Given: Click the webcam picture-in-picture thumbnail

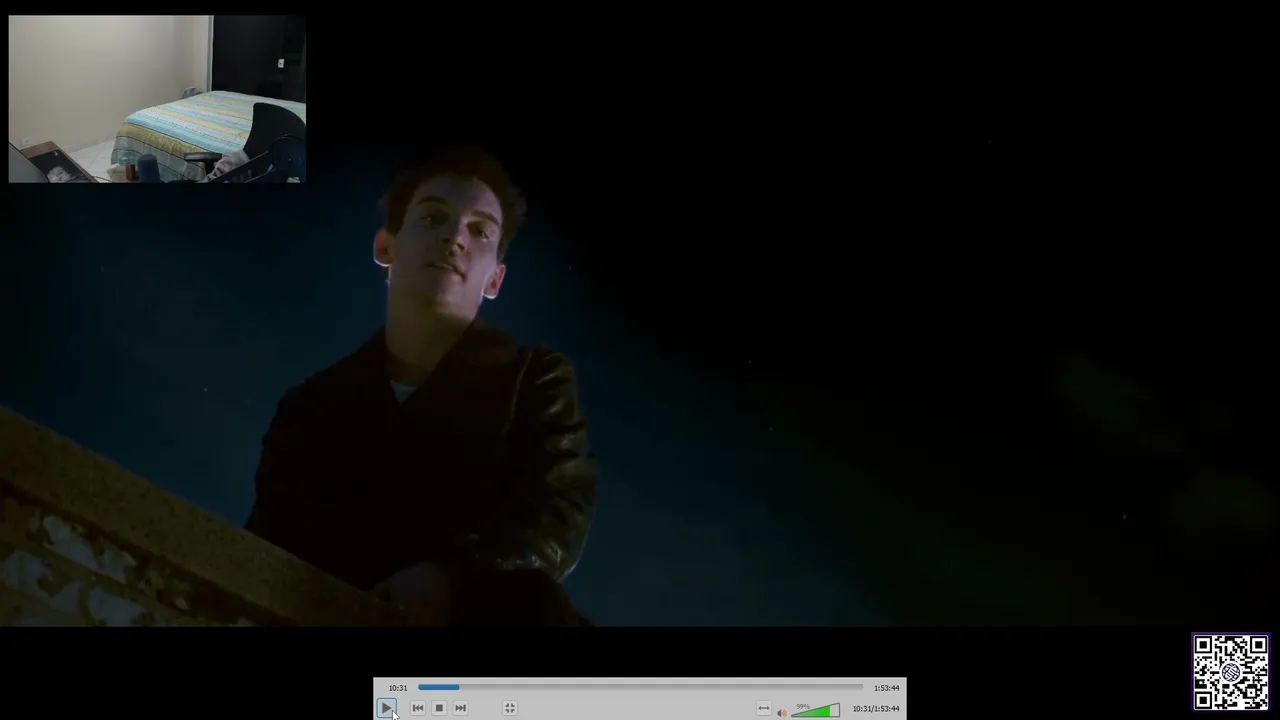Looking at the screenshot, I should click(157, 99).
